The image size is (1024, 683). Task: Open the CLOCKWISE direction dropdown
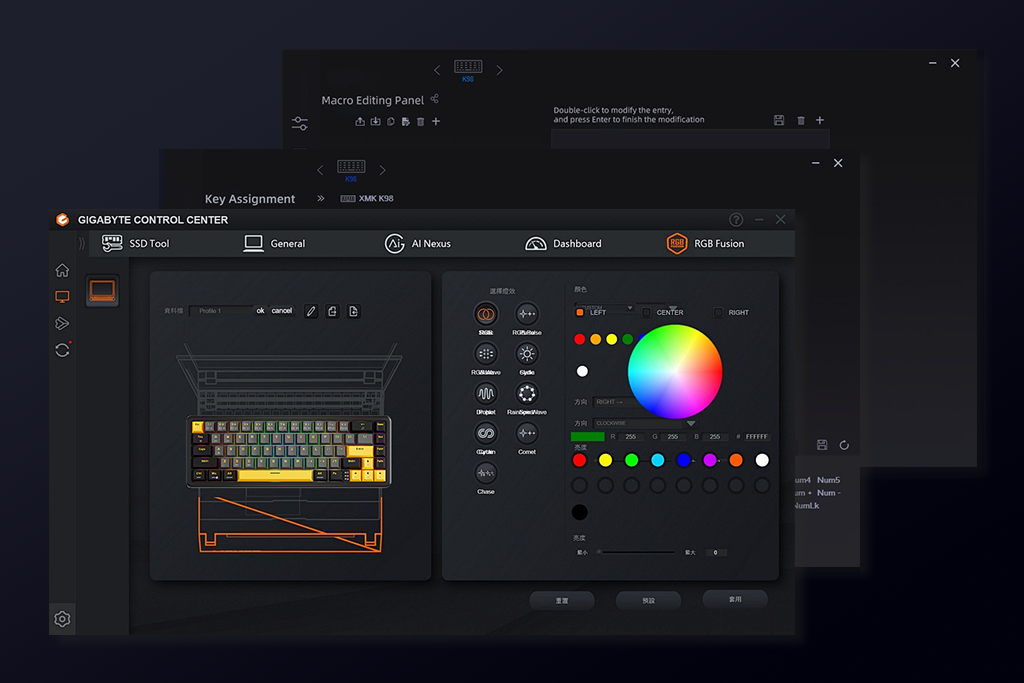pos(690,424)
